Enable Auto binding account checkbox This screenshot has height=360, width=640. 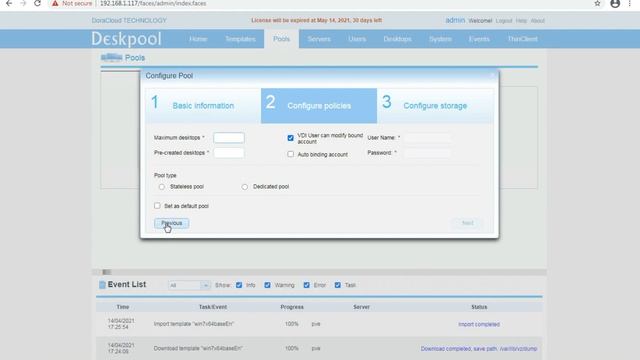click(x=290, y=154)
